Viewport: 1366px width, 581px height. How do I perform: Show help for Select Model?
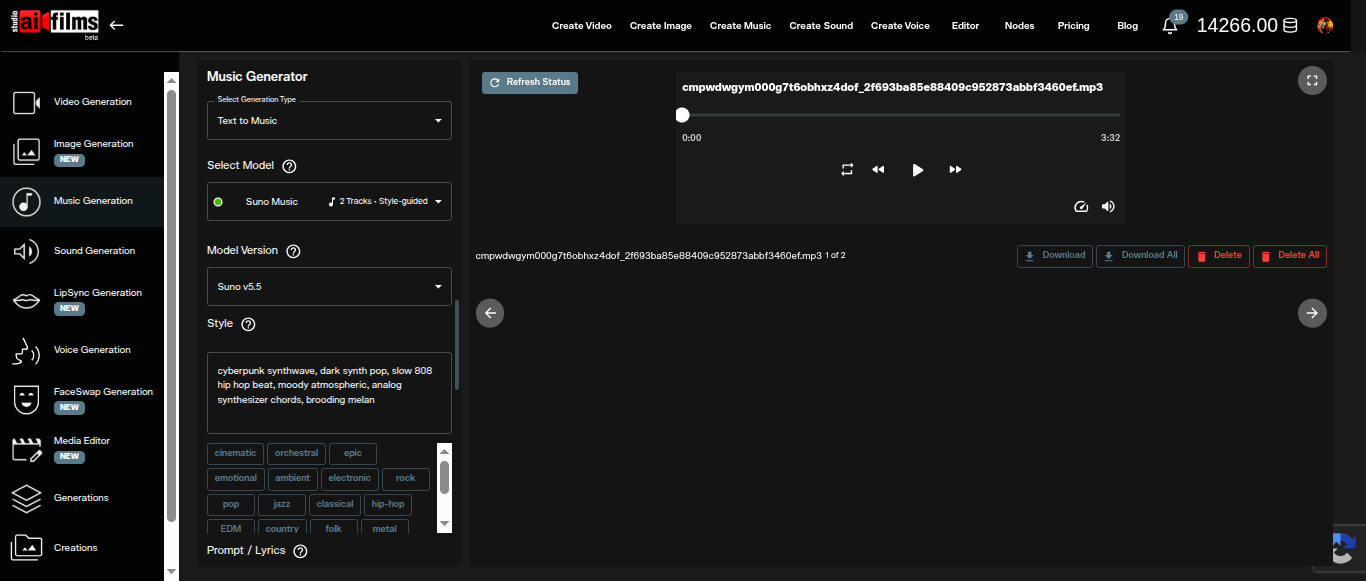pos(290,166)
